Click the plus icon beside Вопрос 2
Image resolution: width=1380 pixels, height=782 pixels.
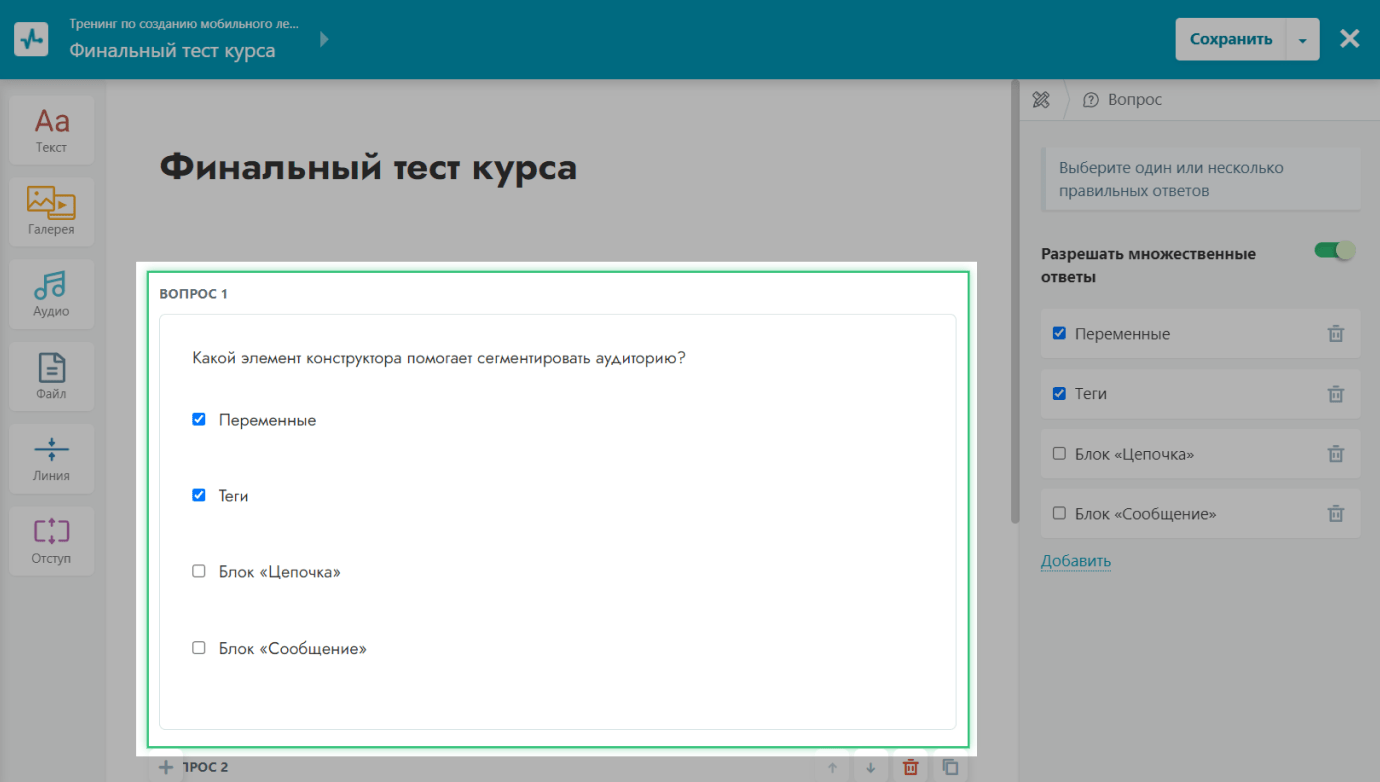coord(166,768)
